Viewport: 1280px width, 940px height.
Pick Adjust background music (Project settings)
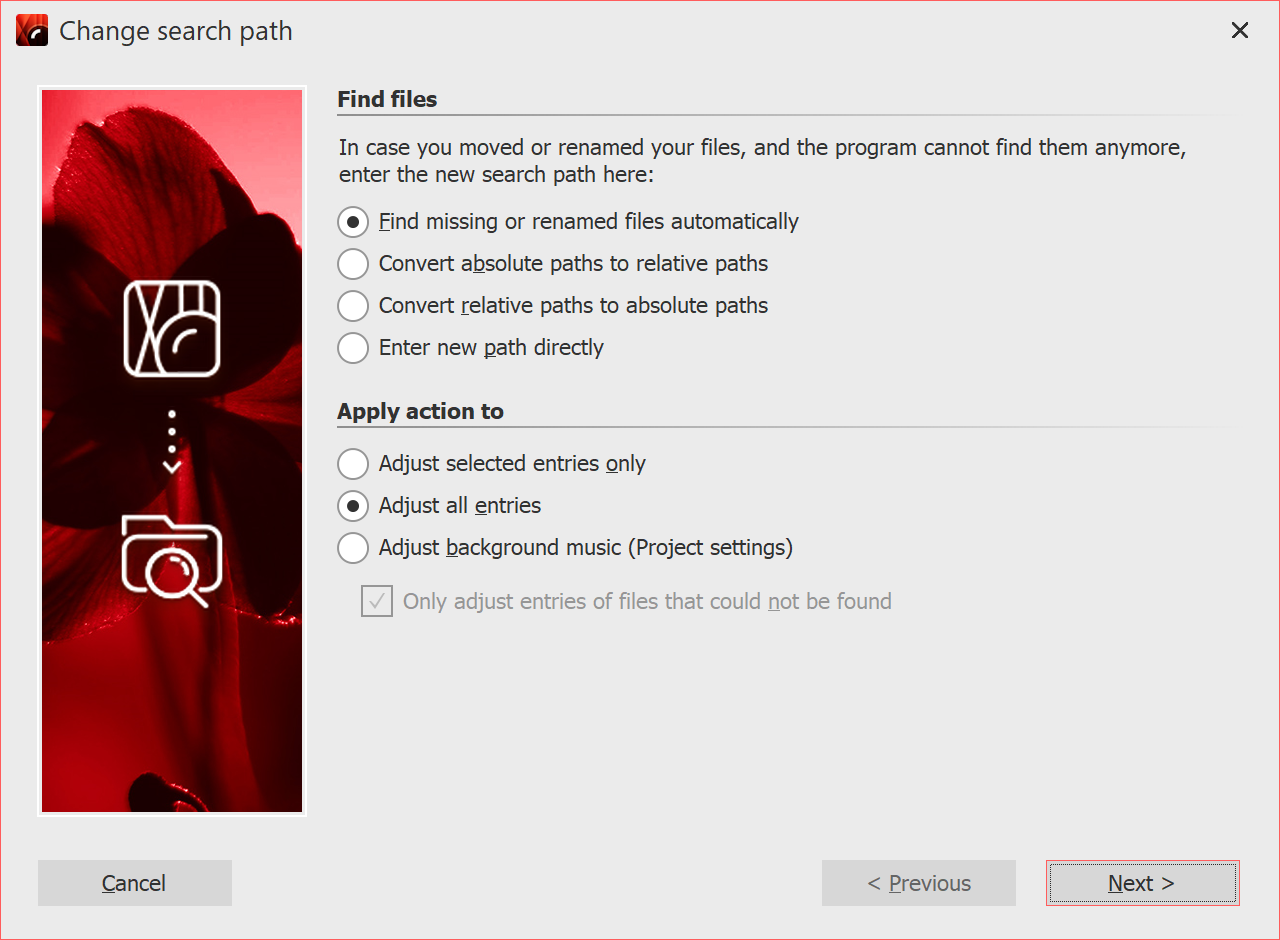(x=353, y=548)
